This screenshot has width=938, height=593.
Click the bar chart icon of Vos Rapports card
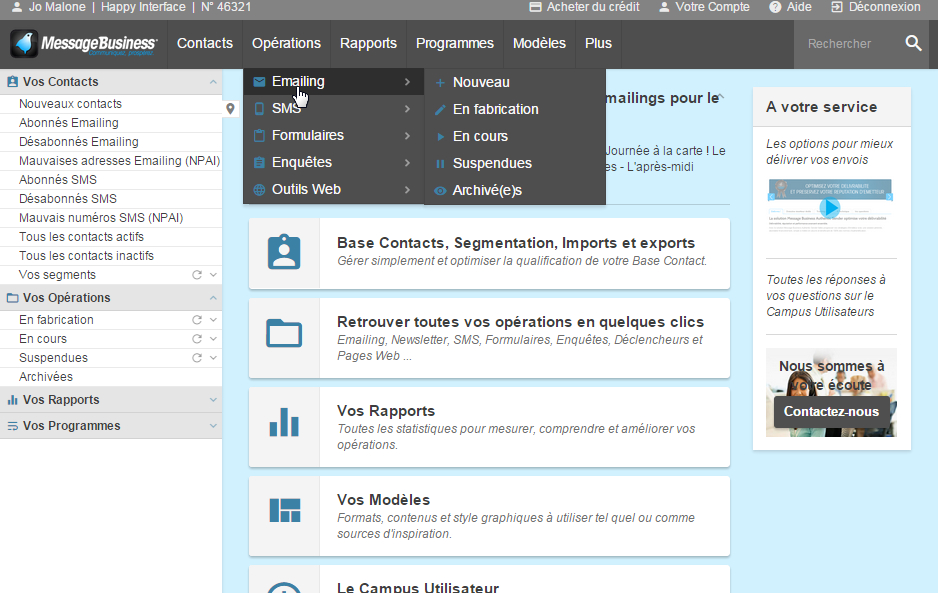point(284,422)
